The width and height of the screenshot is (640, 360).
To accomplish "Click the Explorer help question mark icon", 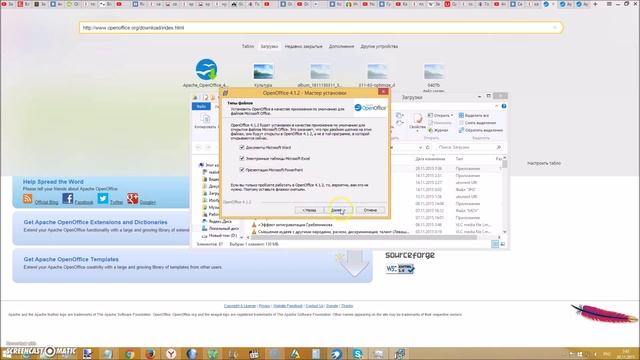I will (504, 106).
